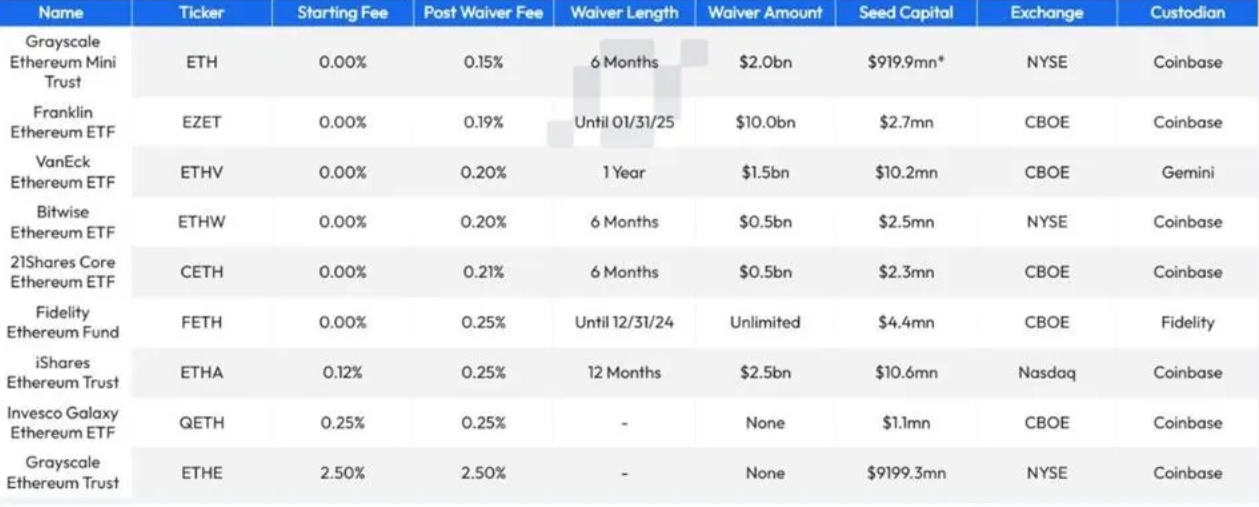Image resolution: width=1259 pixels, height=507 pixels.
Task: Click the 0.12% starting fee cell
Action: click(x=342, y=372)
